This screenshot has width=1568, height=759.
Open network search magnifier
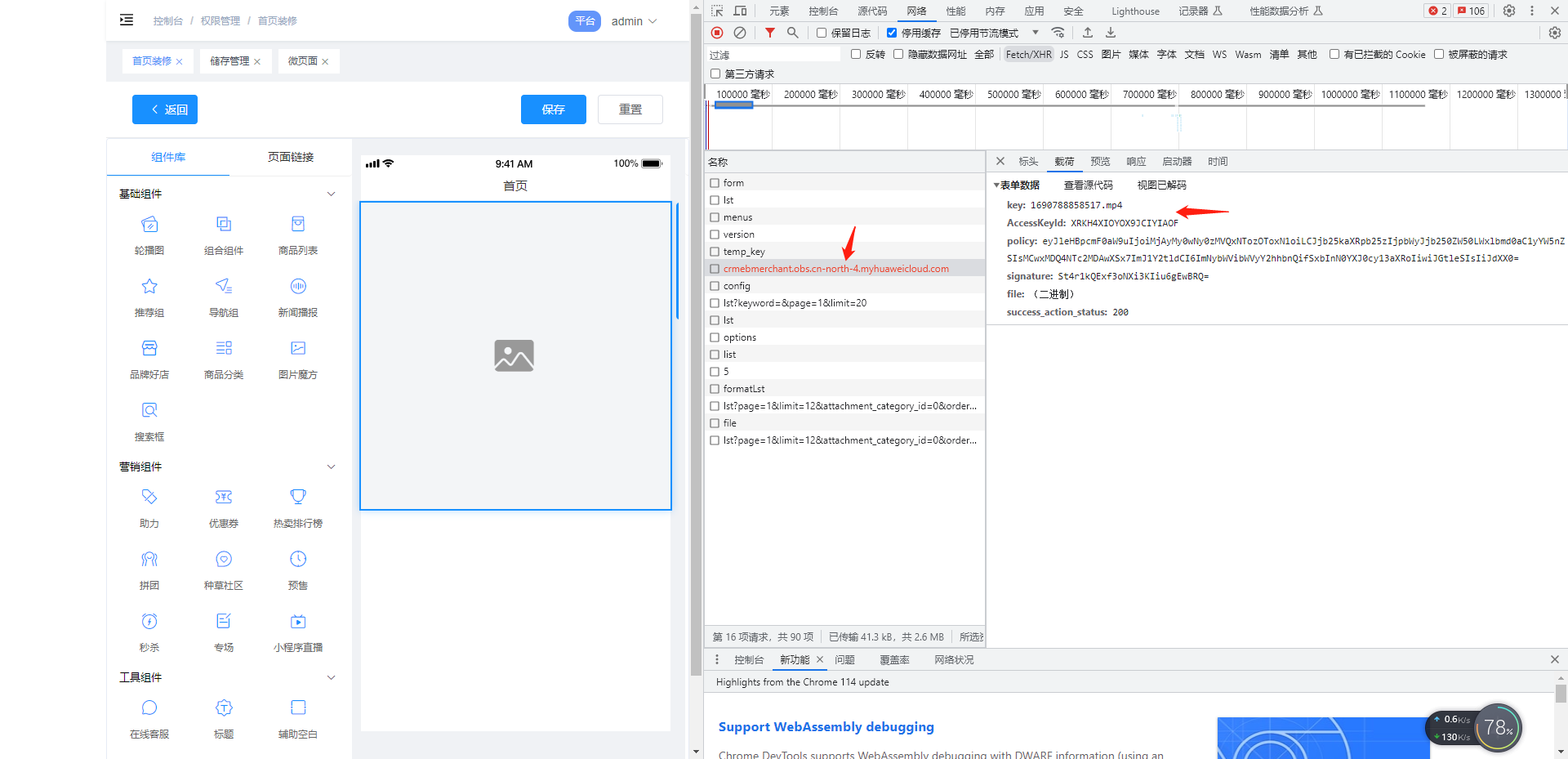click(x=792, y=33)
